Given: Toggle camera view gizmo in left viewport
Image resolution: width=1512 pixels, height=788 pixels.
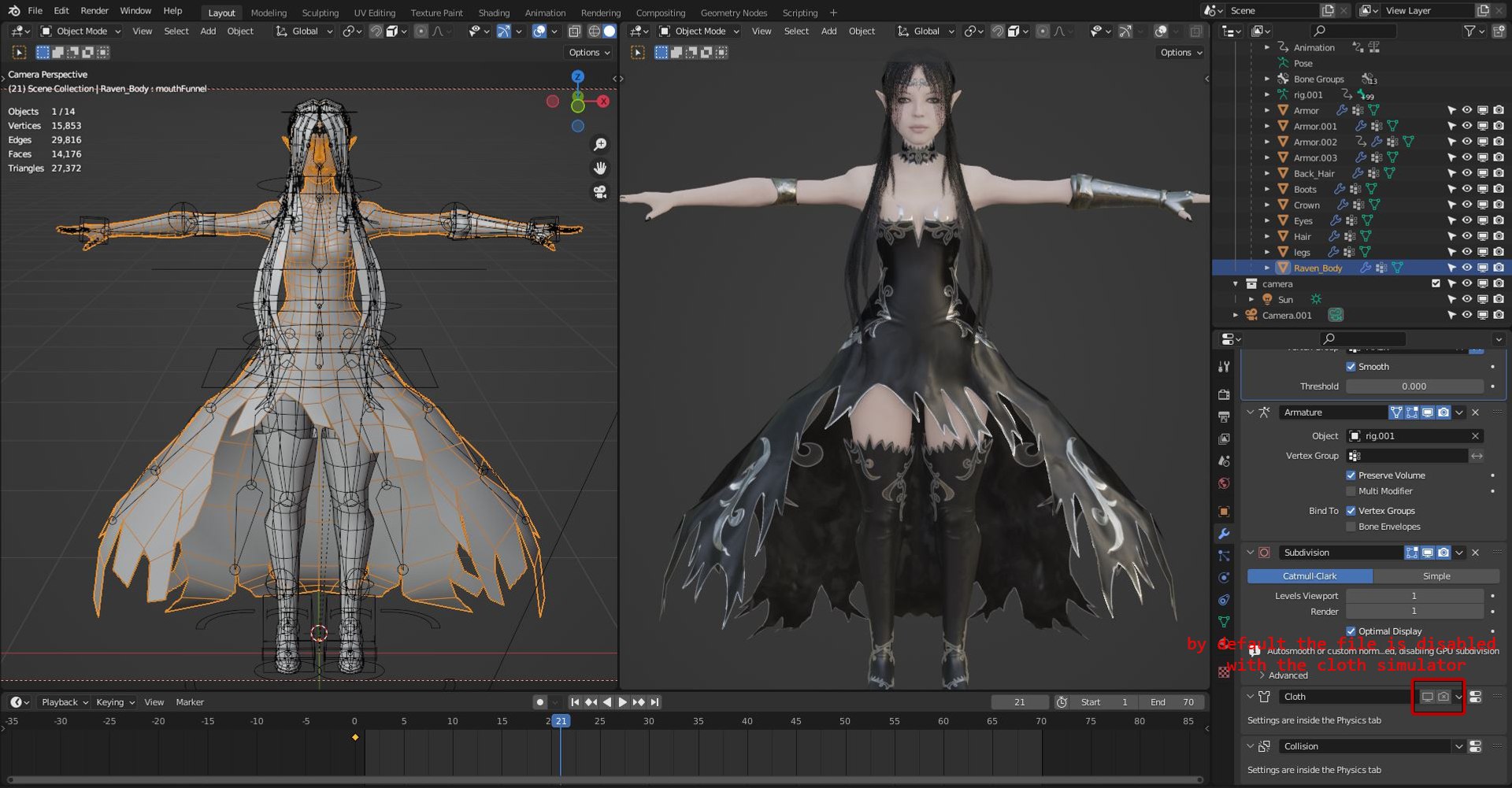Looking at the screenshot, I should (600, 192).
